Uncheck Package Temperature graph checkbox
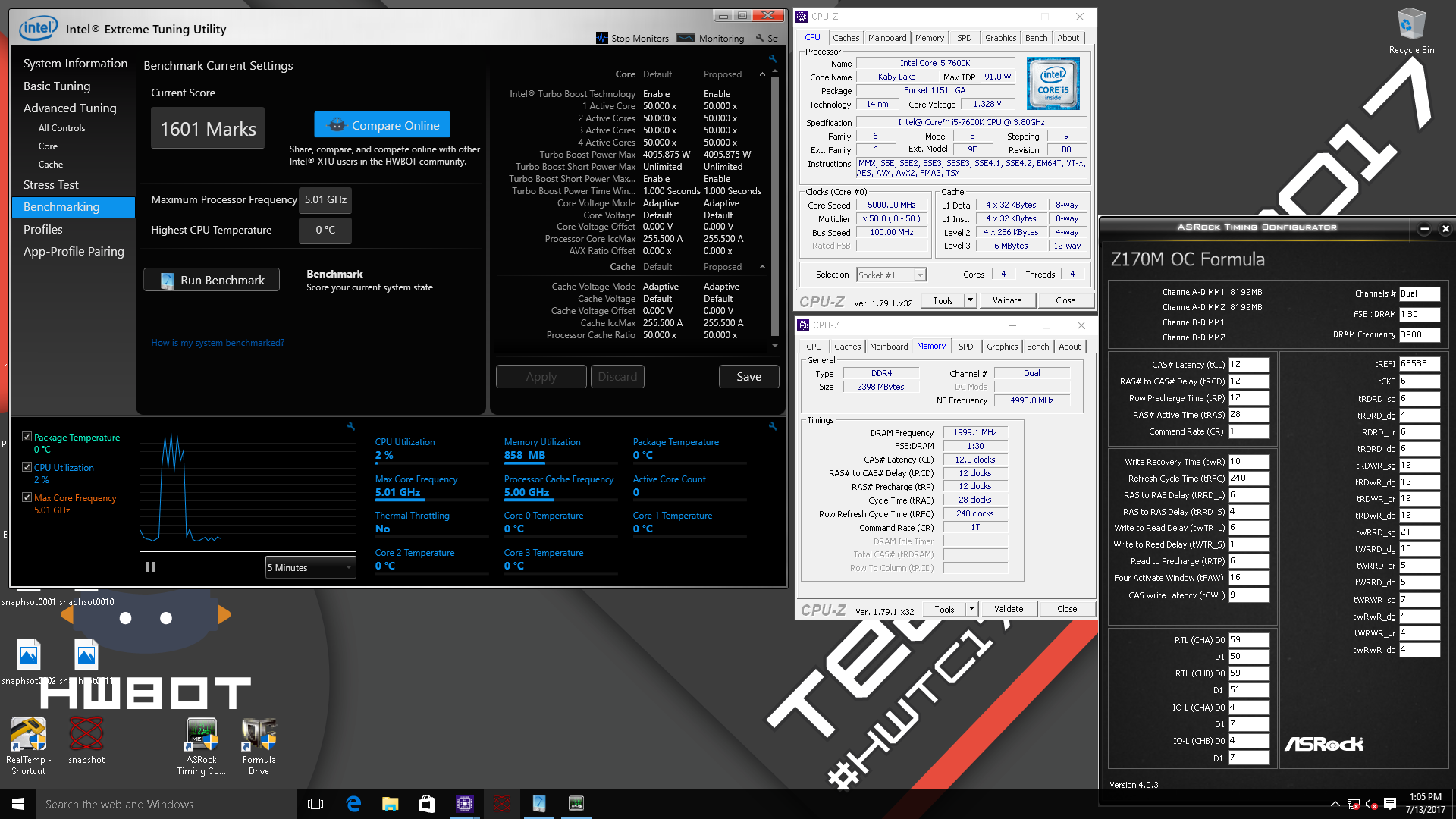The height and width of the screenshot is (819, 1456). coord(27,437)
